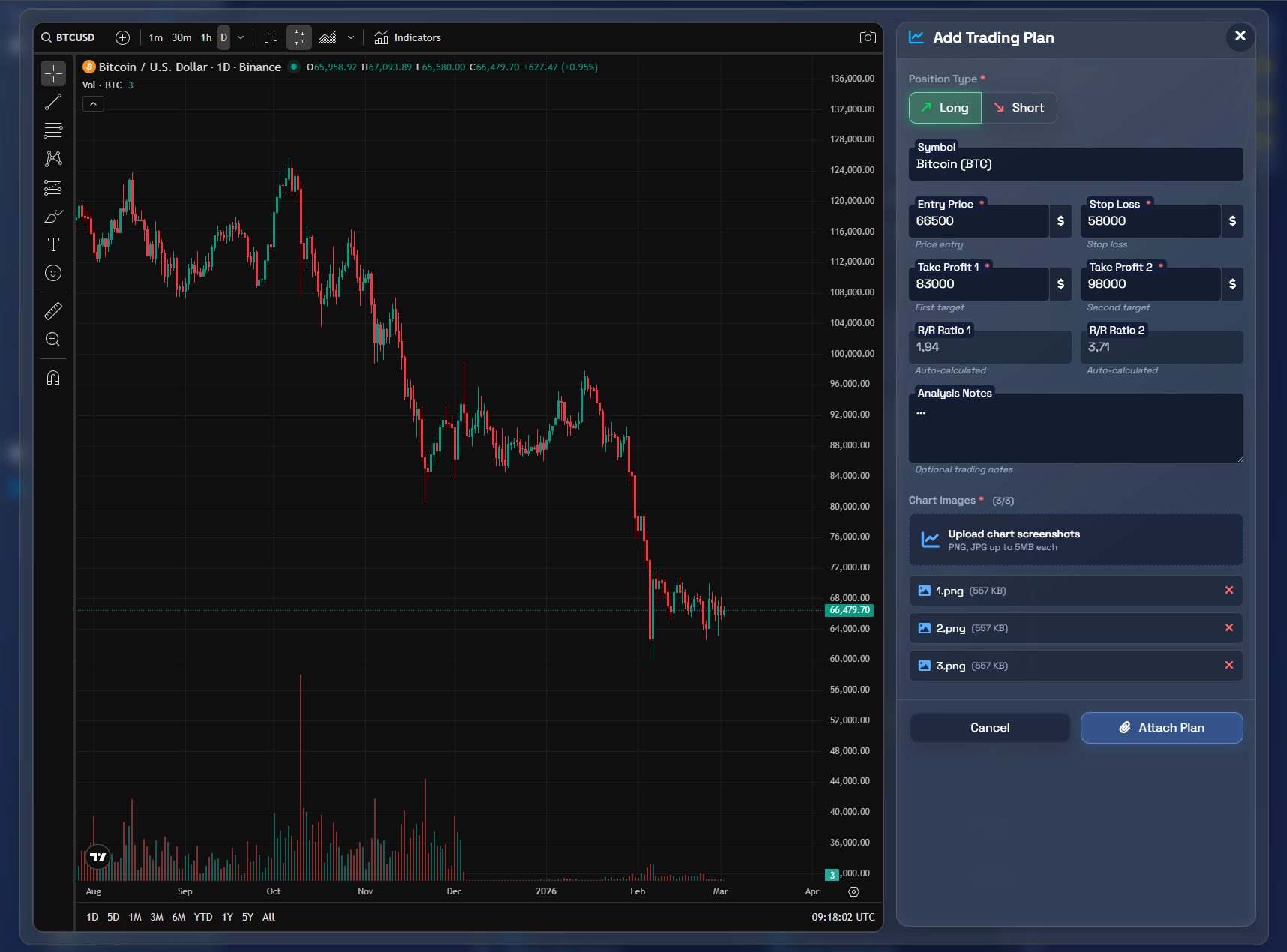Select the ruler measure tool
The width and height of the screenshot is (1287, 952).
pyautogui.click(x=52, y=310)
